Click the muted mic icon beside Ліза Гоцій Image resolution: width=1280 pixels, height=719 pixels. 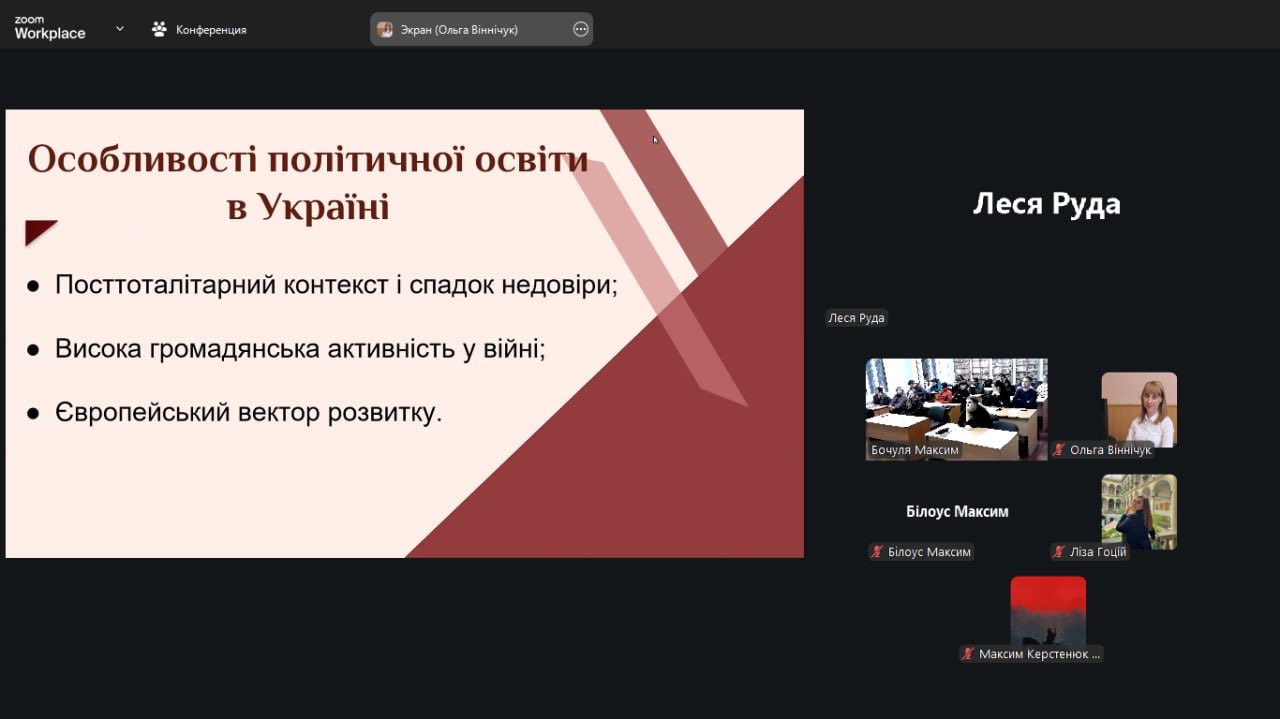coord(1059,552)
